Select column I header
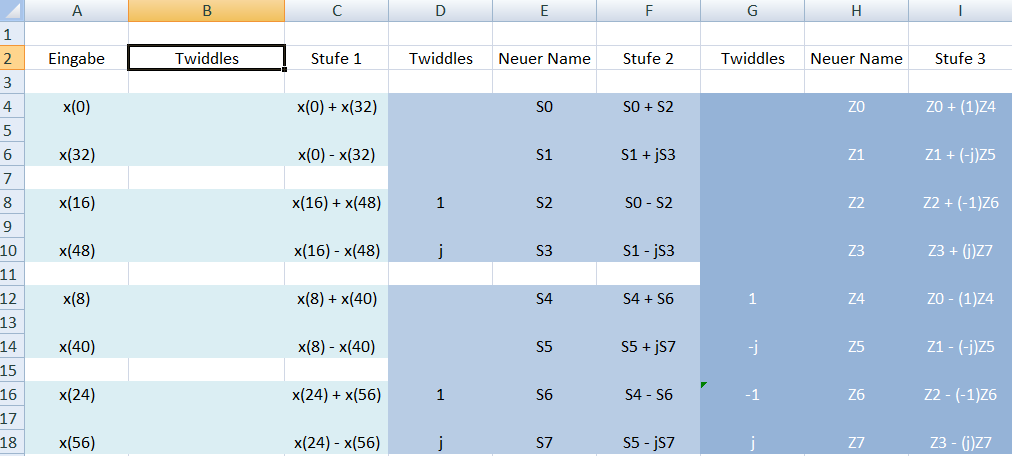Viewport: 1012px width, 456px height. coord(960,11)
